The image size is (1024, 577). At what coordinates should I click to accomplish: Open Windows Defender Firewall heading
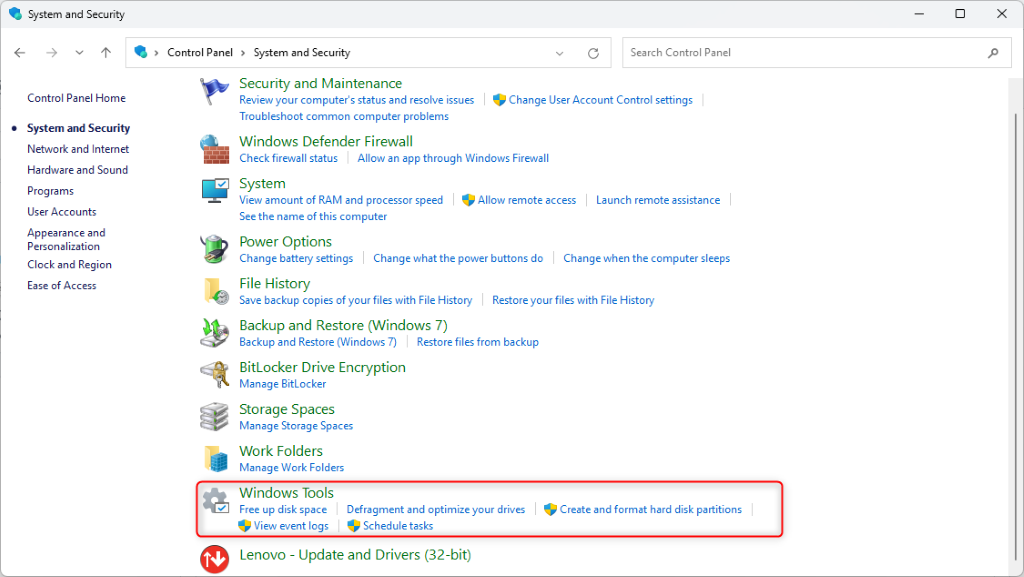point(326,142)
